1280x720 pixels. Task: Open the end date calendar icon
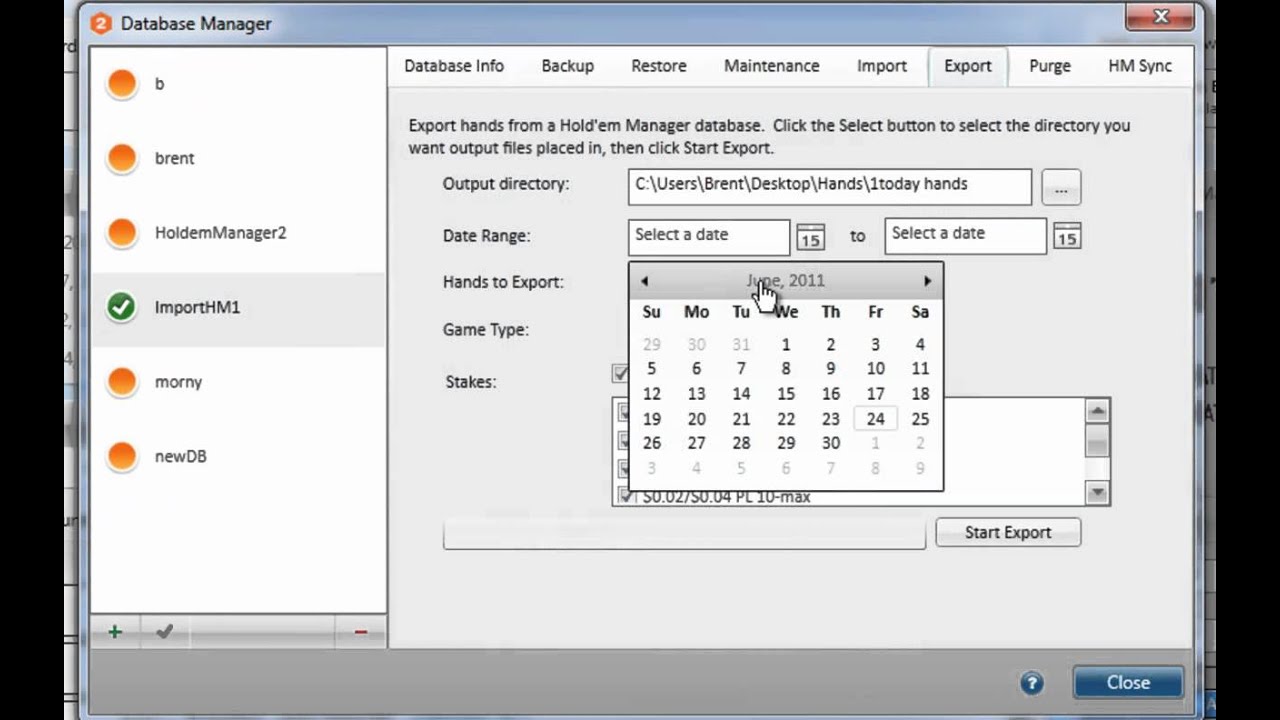pos(1067,237)
